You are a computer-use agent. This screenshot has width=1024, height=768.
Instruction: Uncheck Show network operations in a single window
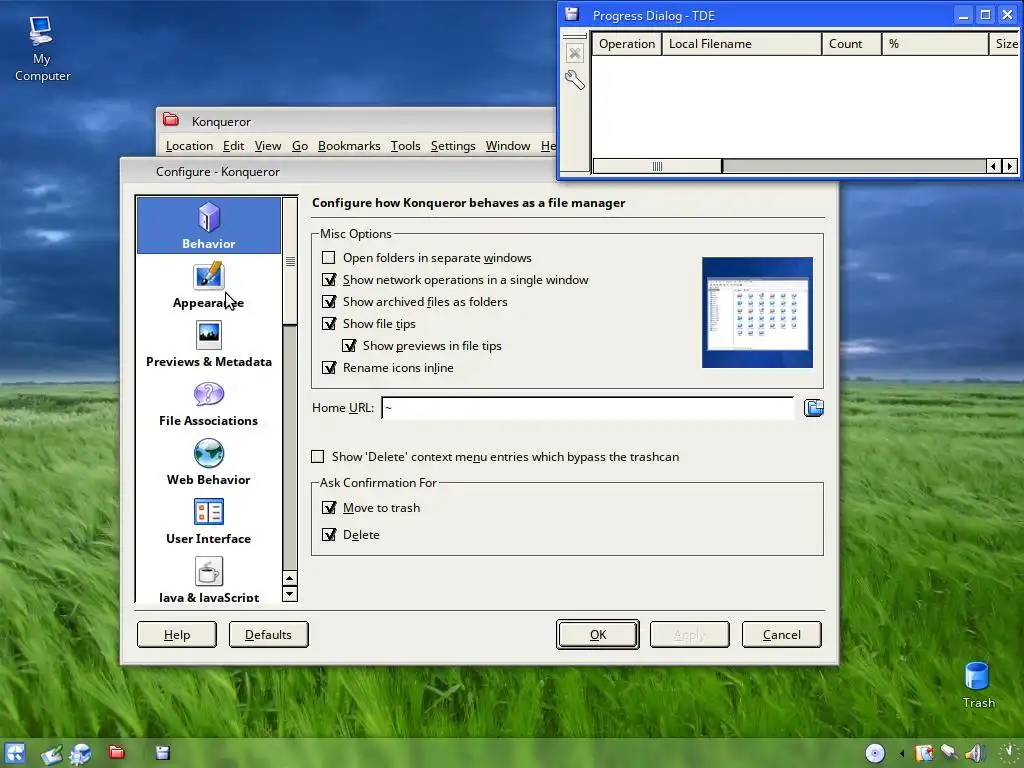tap(329, 280)
